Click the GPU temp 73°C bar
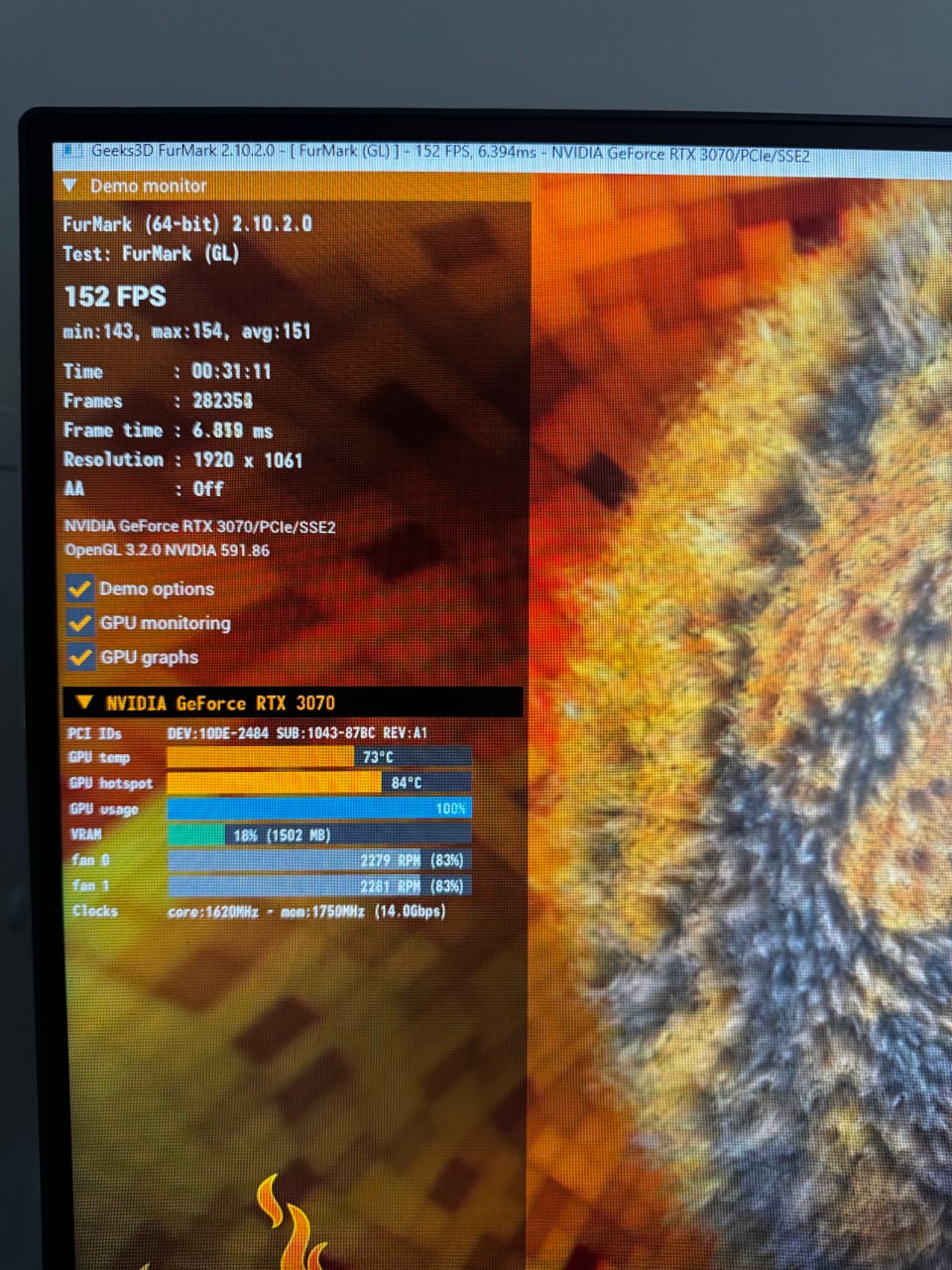This screenshot has height=1270, width=952. click(319, 757)
